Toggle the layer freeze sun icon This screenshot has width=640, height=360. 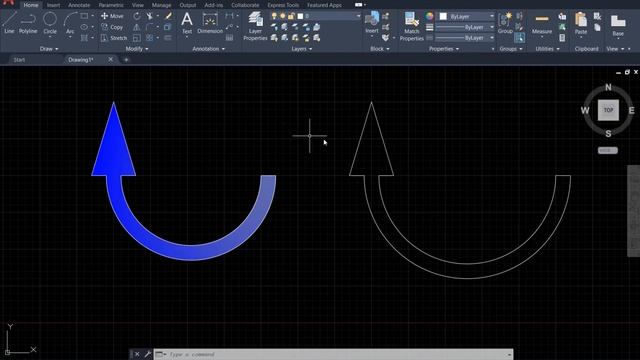point(282,16)
